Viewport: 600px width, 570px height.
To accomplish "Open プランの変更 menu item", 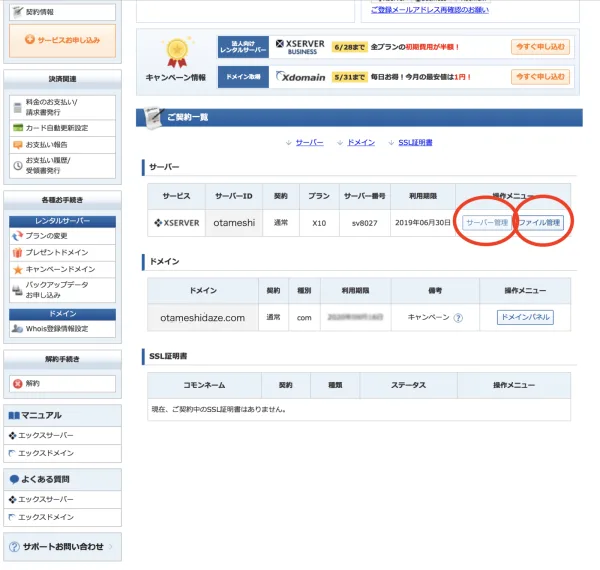I will tap(62, 236).
